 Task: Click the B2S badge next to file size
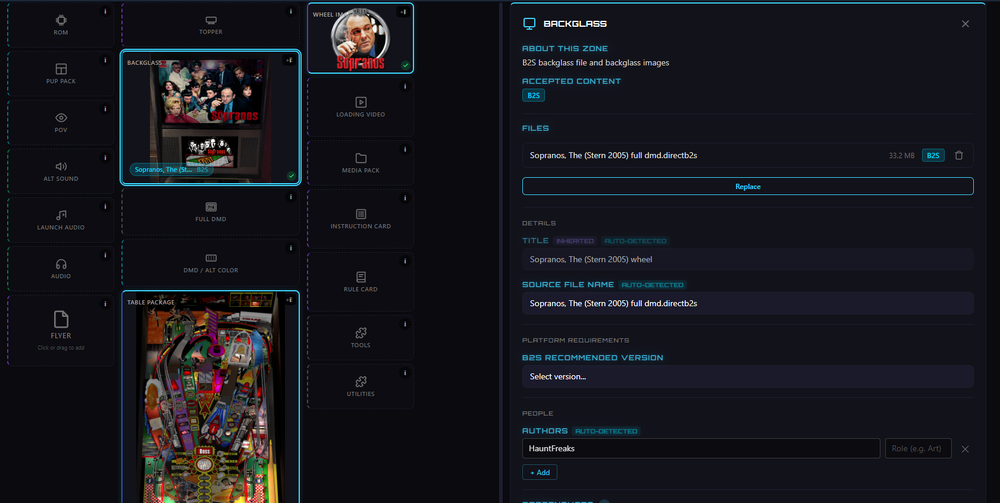[933, 156]
